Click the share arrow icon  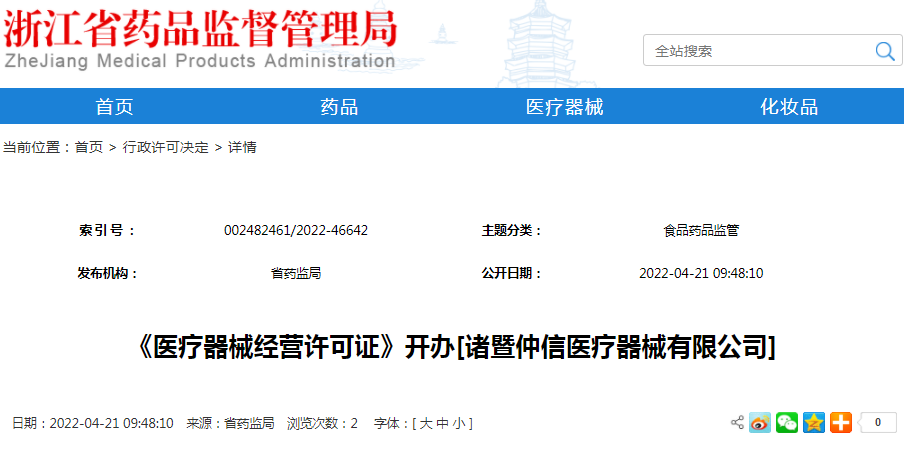pos(737,422)
